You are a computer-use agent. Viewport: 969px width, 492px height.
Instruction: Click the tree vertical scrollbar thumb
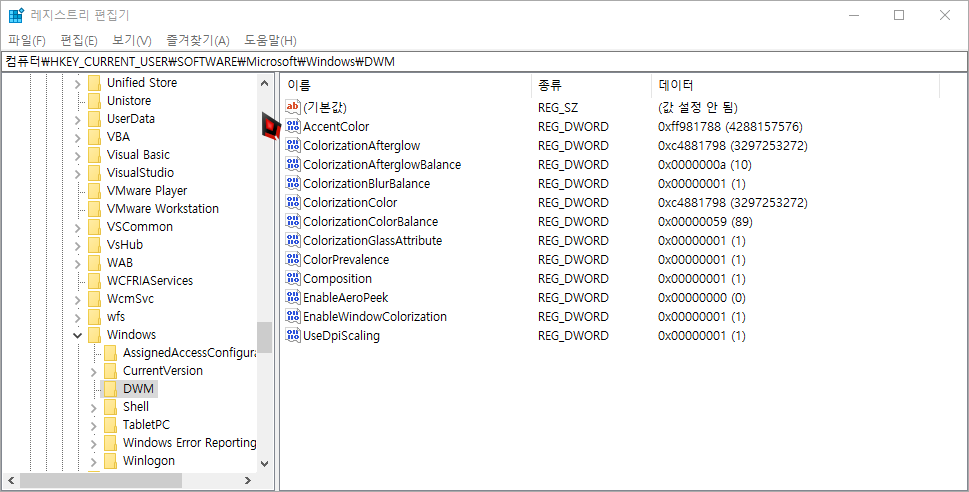tap(264, 337)
